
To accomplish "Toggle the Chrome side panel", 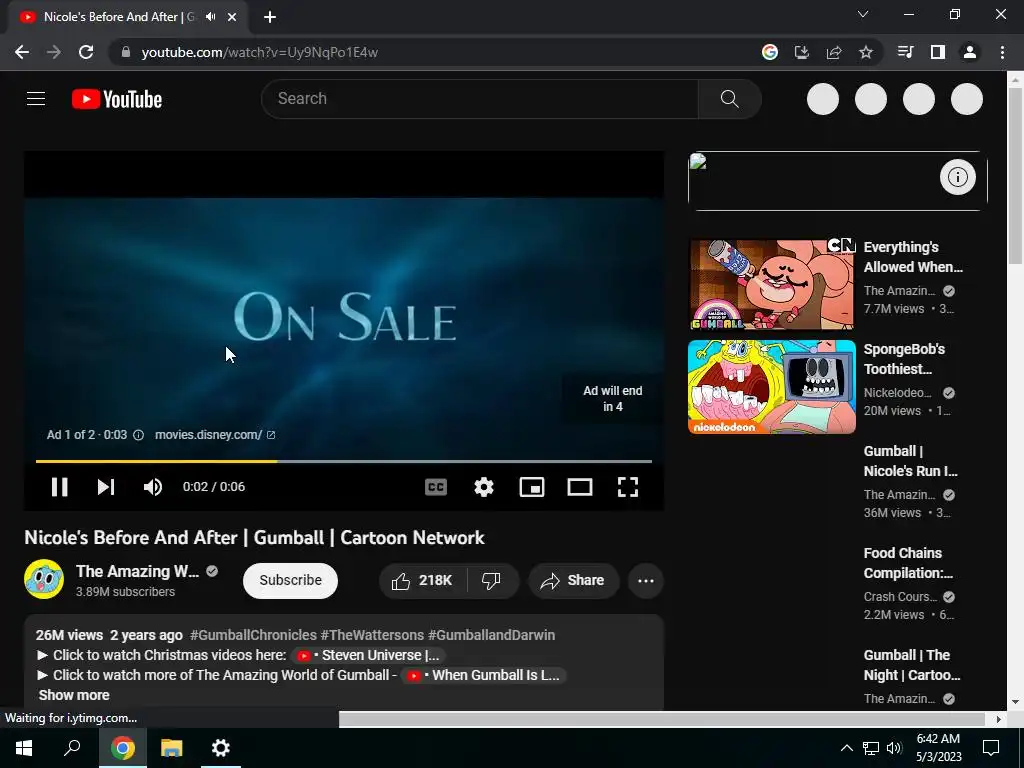I will click(x=938, y=52).
